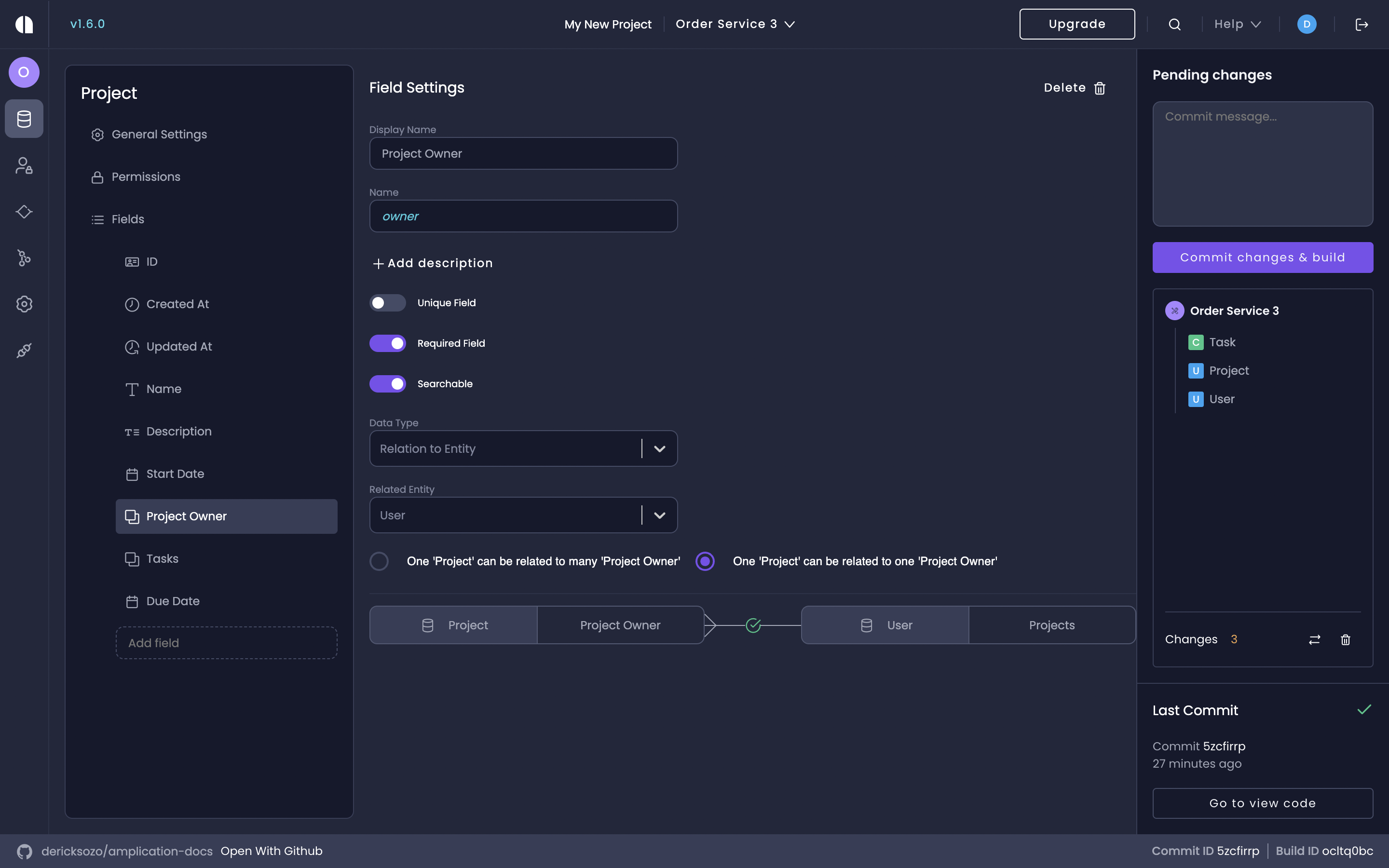Open the Order Service 3 resource selector
This screenshot has height=868, width=1389.
[735, 24]
